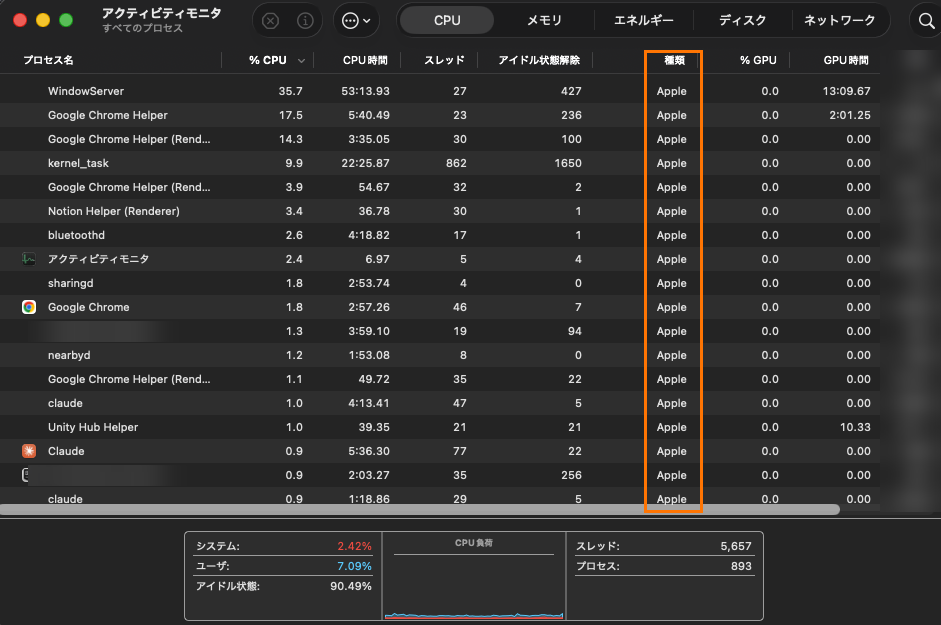The image size is (941, 625).
Task: Click the スレッド total 5,657
Action: (736, 546)
